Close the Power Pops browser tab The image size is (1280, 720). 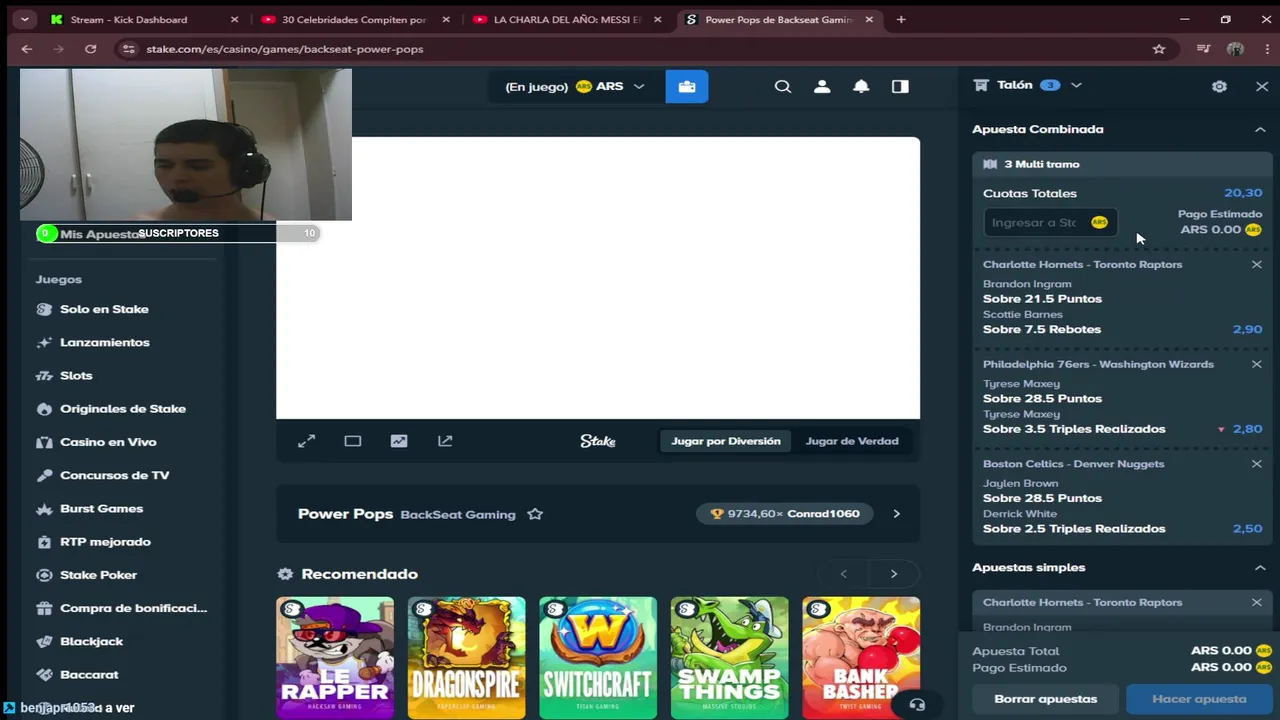point(869,19)
